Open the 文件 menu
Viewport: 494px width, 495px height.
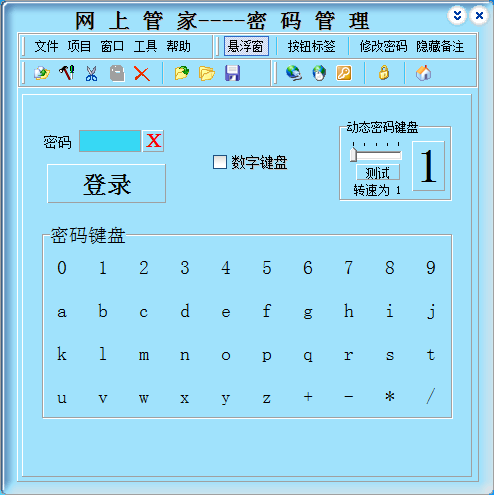[46, 46]
